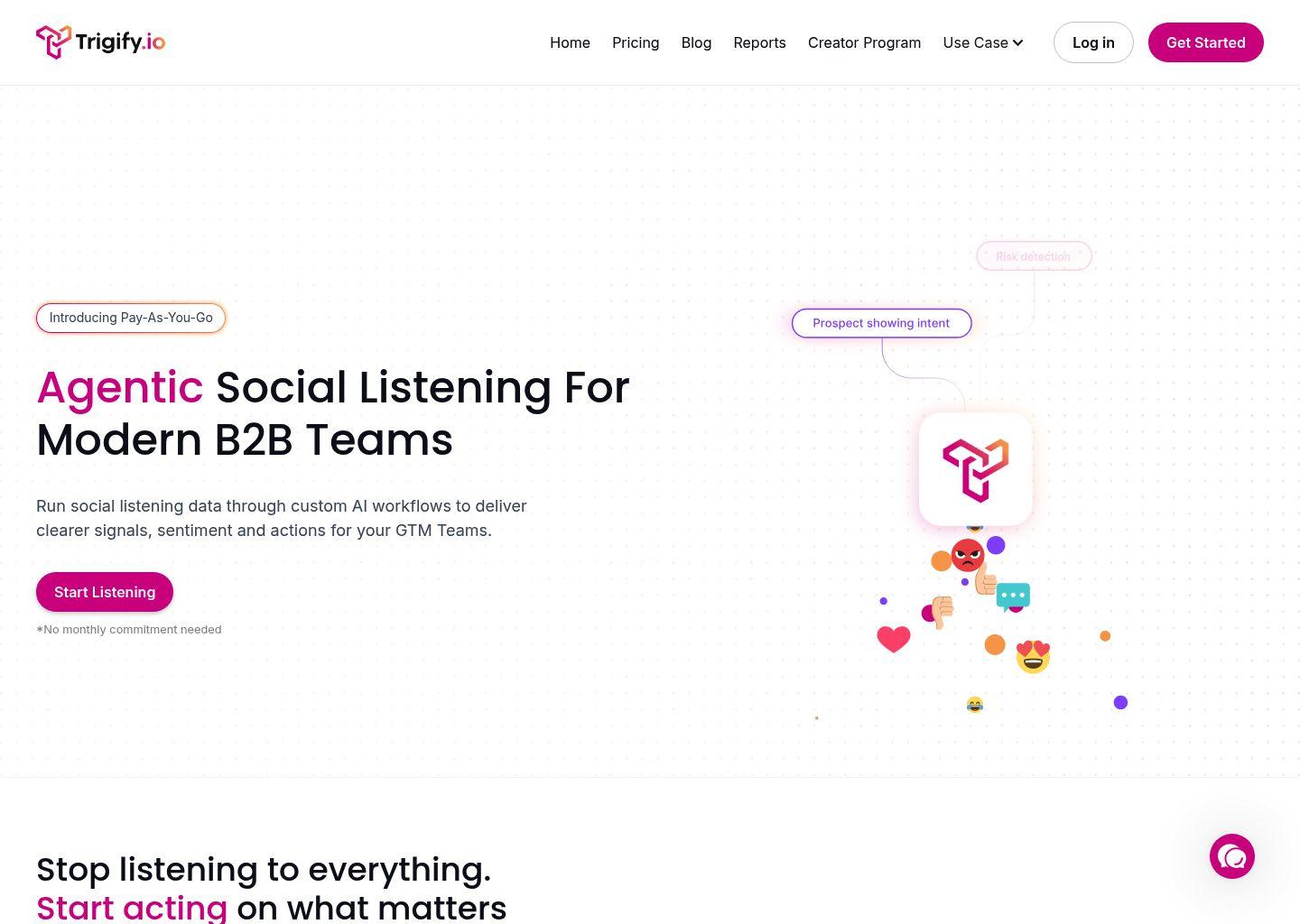Click the heart-eyes emoji
This screenshot has height=924, width=1300.
coord(1032,658)
